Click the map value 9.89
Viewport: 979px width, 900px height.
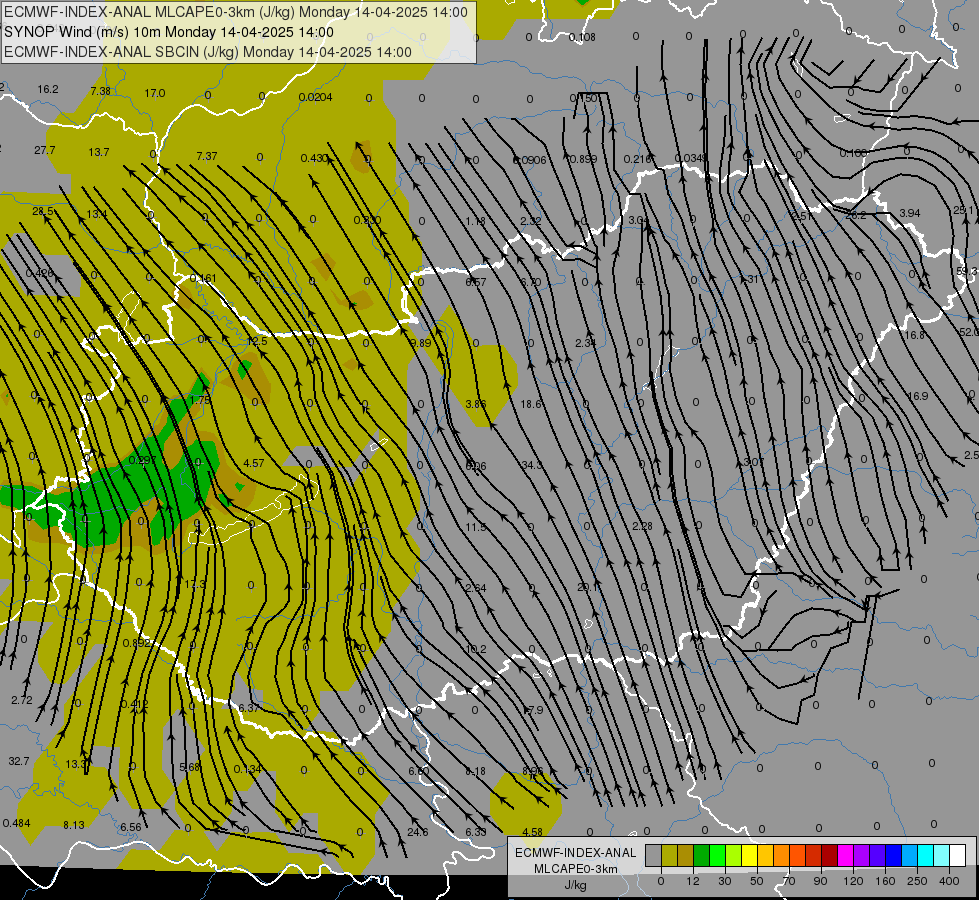(x=421, y=343)
